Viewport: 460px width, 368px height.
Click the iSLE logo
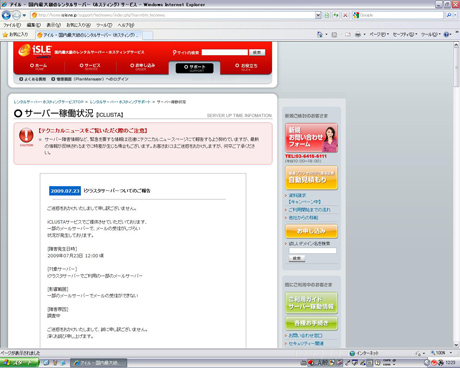35,51
